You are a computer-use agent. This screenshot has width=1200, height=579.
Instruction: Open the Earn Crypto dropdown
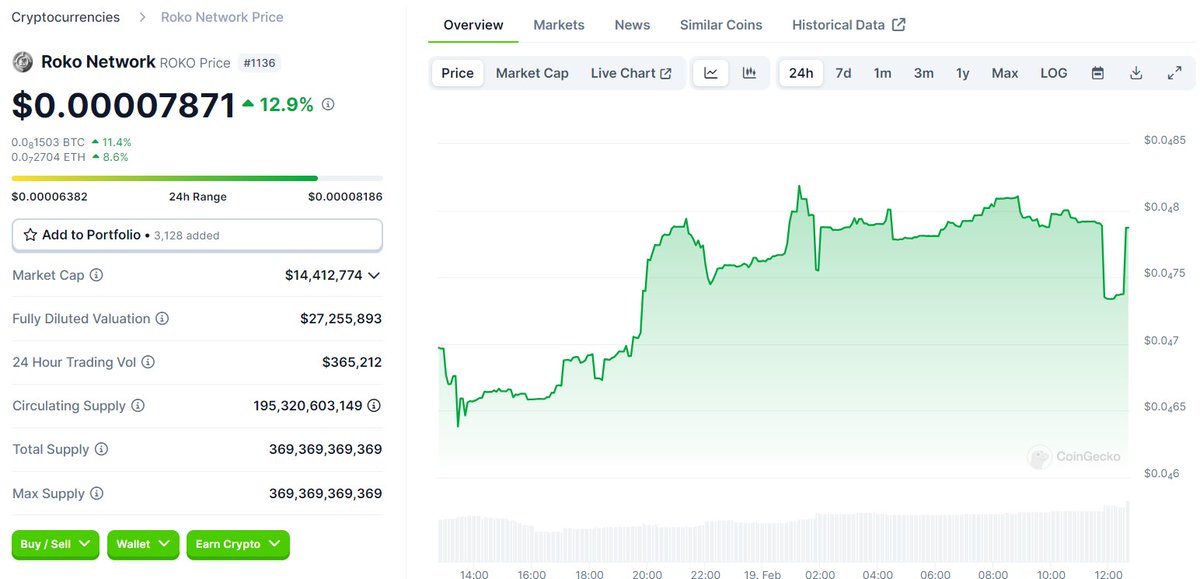click(x=238, y=544)
